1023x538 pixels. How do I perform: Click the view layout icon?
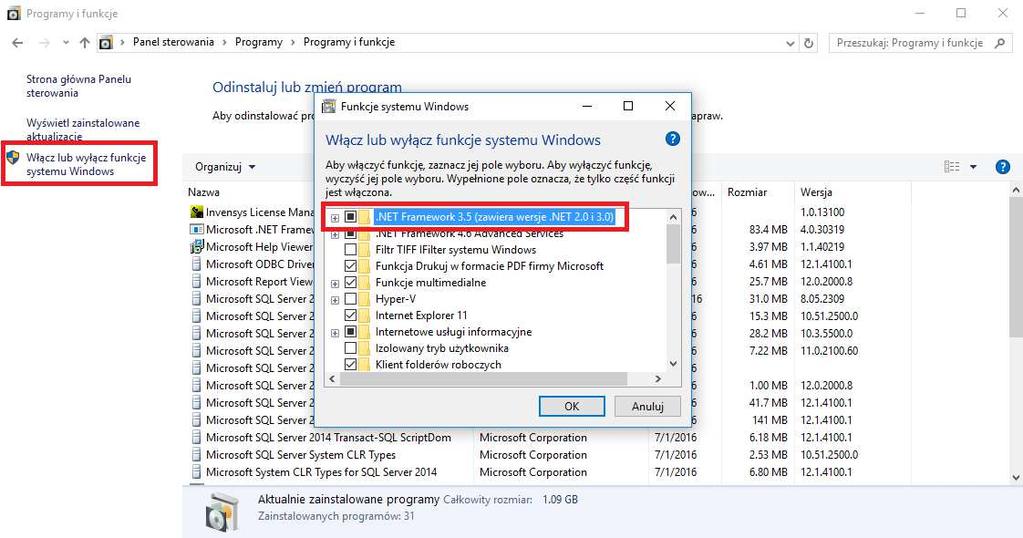pyautogui.click(x=952, y=167)
